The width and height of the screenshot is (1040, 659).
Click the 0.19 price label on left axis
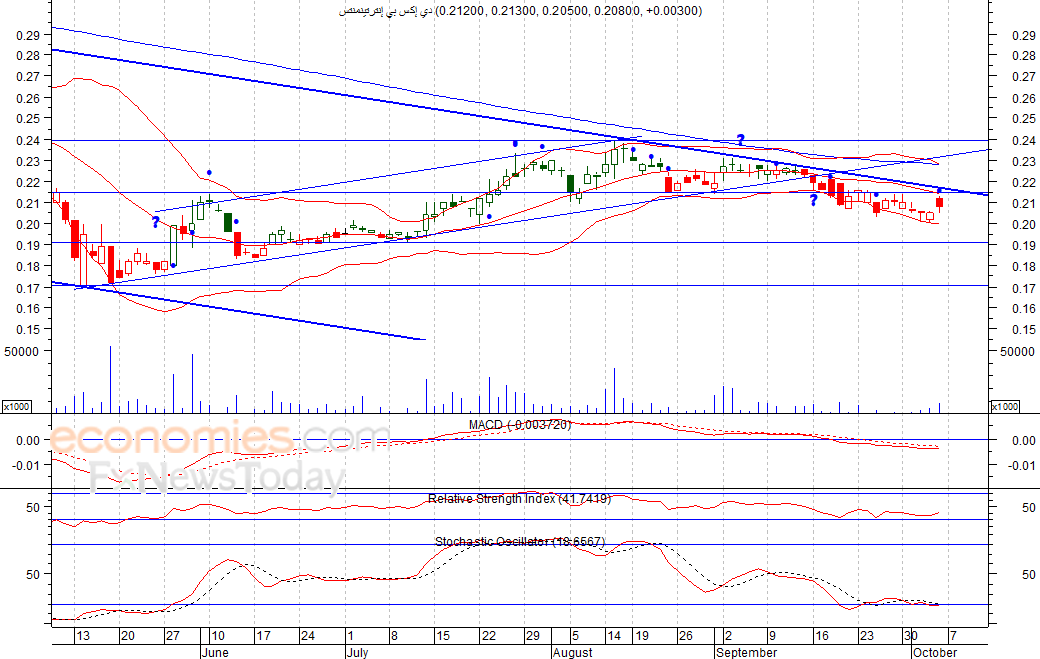click(x=28, y=245)
